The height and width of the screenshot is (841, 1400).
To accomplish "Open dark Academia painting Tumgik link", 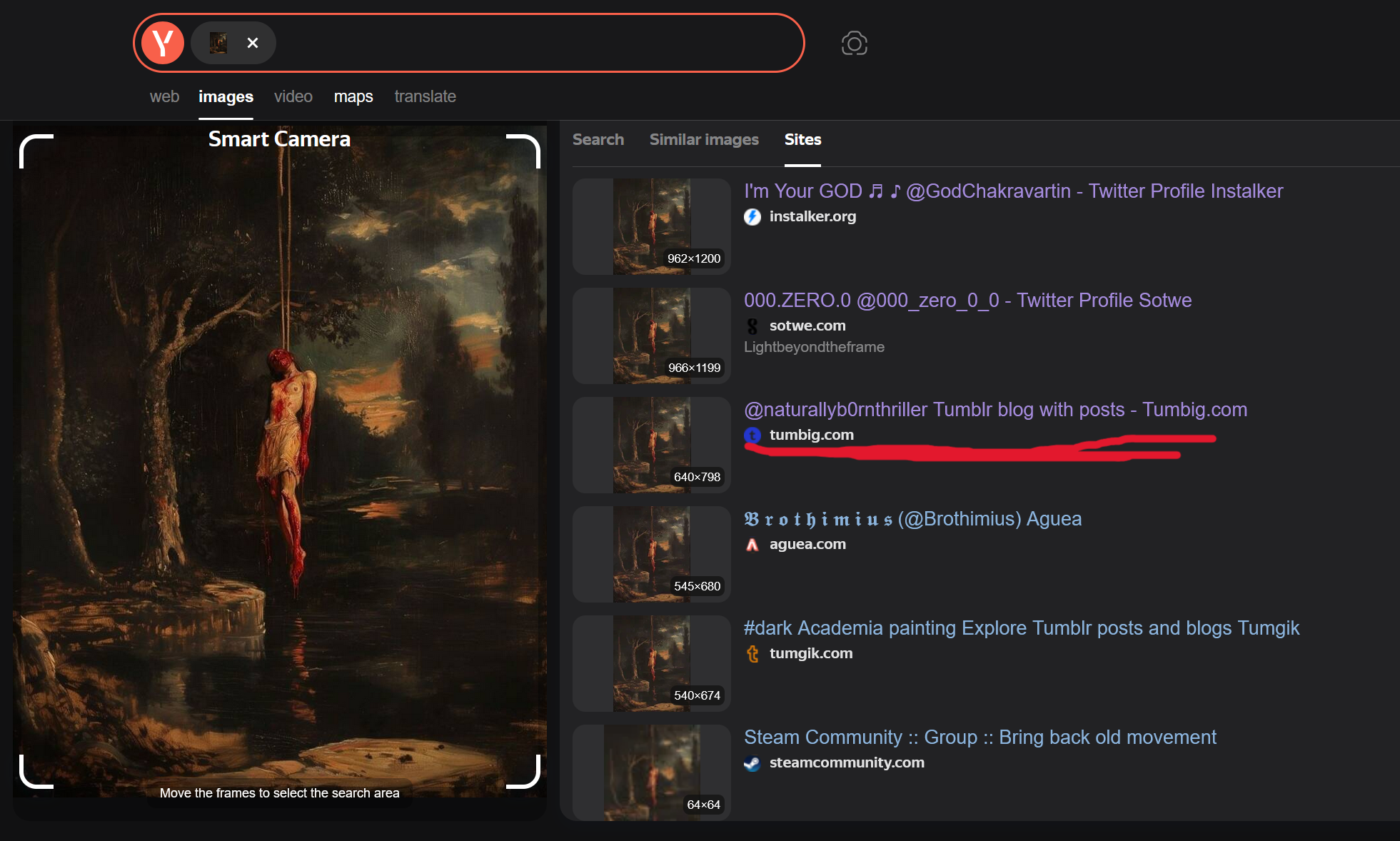I will coord(1022,628).
